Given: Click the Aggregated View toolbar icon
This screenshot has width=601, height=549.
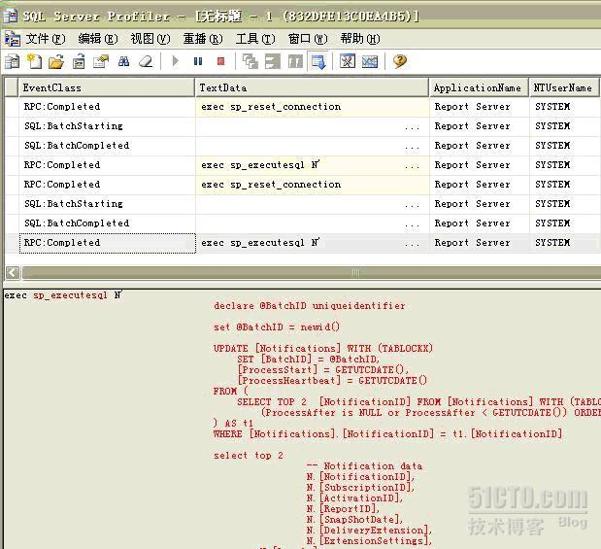Looking at the screenshot, I should 295,61.
